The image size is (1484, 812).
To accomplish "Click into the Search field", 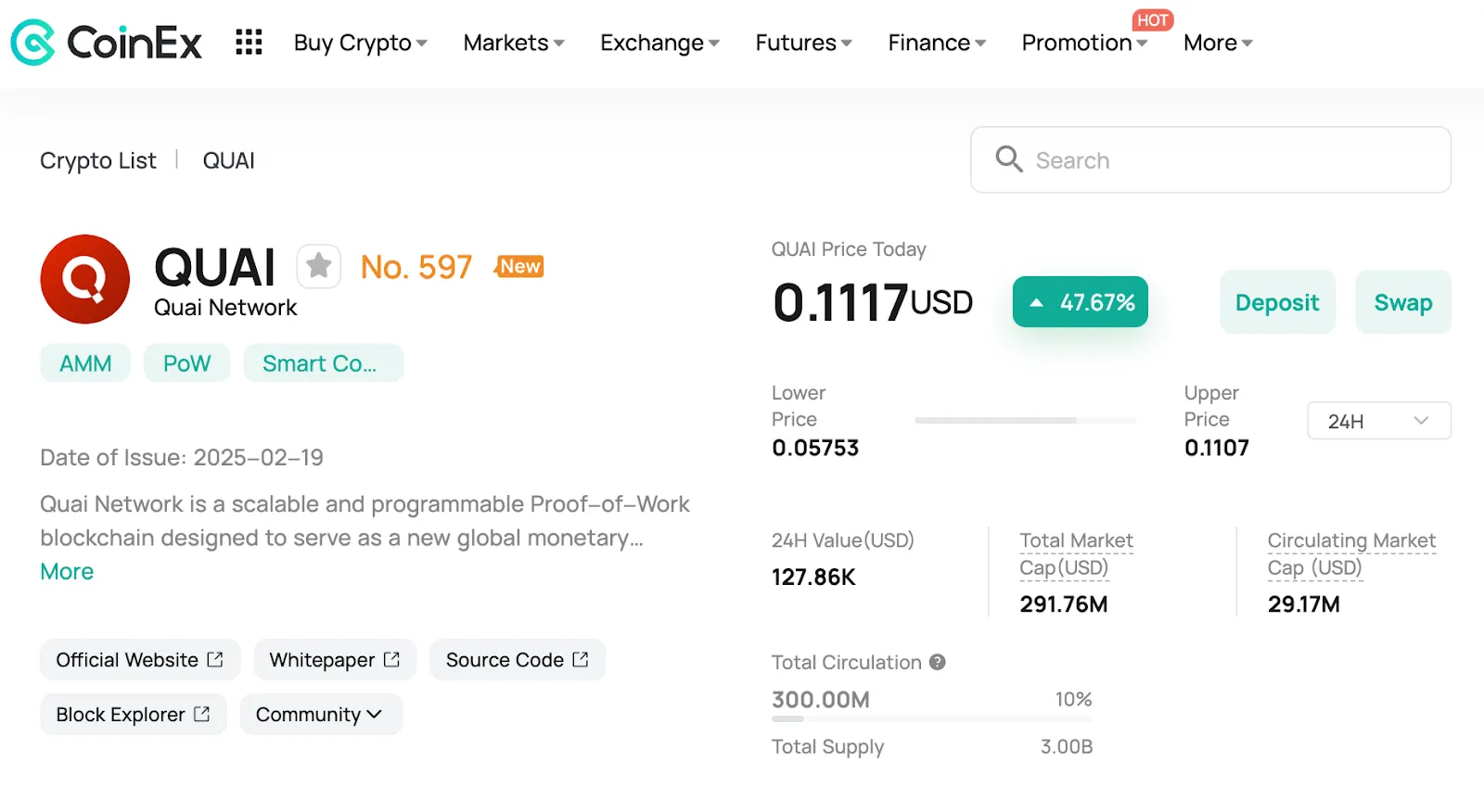I will click(x=1210, y=159).
